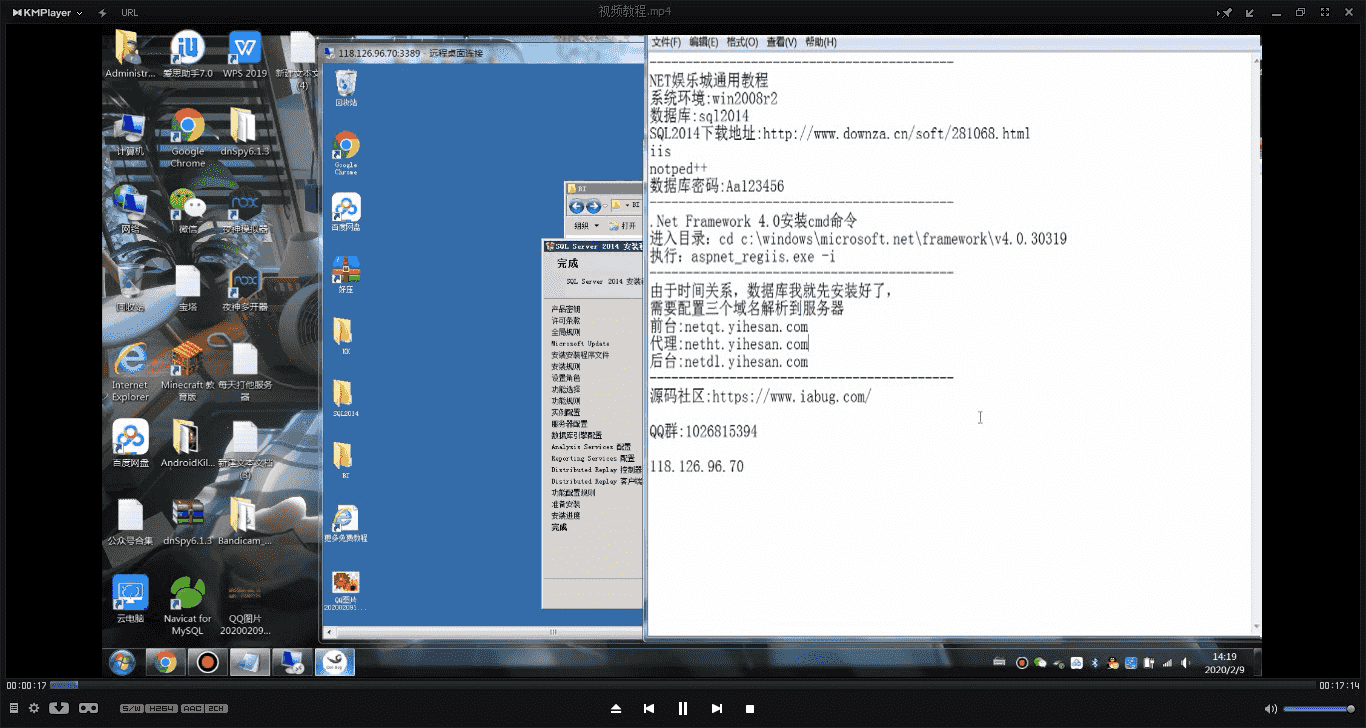
Task: Click the elapsed time 00:00:17 display
Action: [26, 685]
